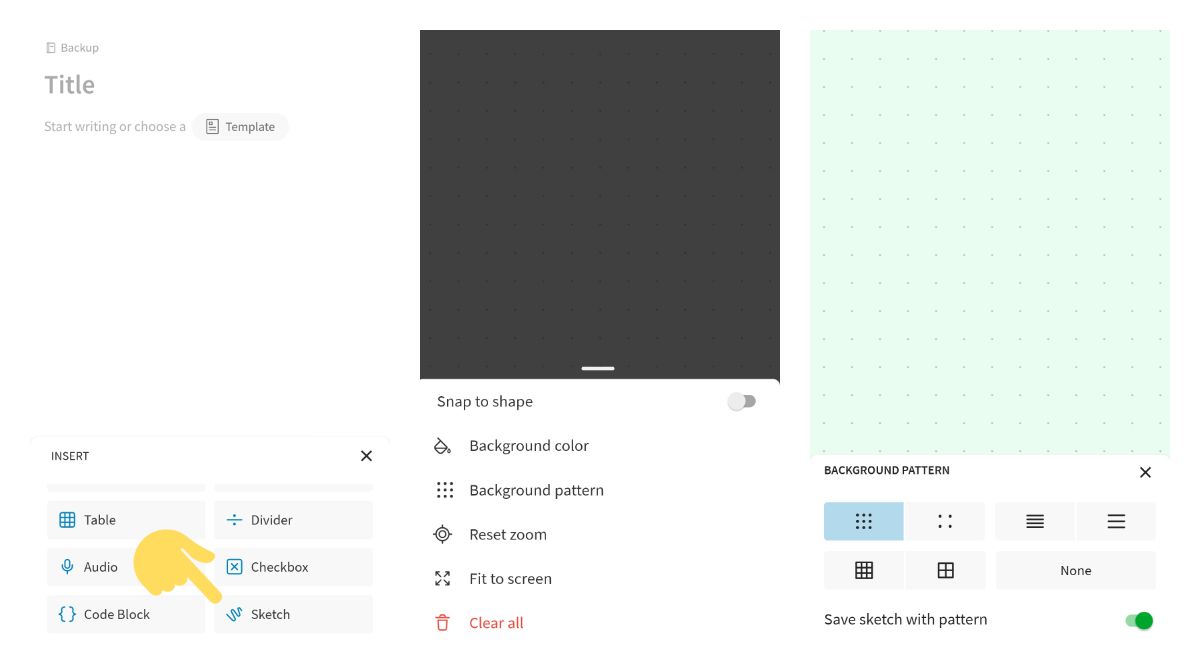The image size is (1200, 670).
Task: Select None to remove the background pattern
Action: click(1076, 570)
